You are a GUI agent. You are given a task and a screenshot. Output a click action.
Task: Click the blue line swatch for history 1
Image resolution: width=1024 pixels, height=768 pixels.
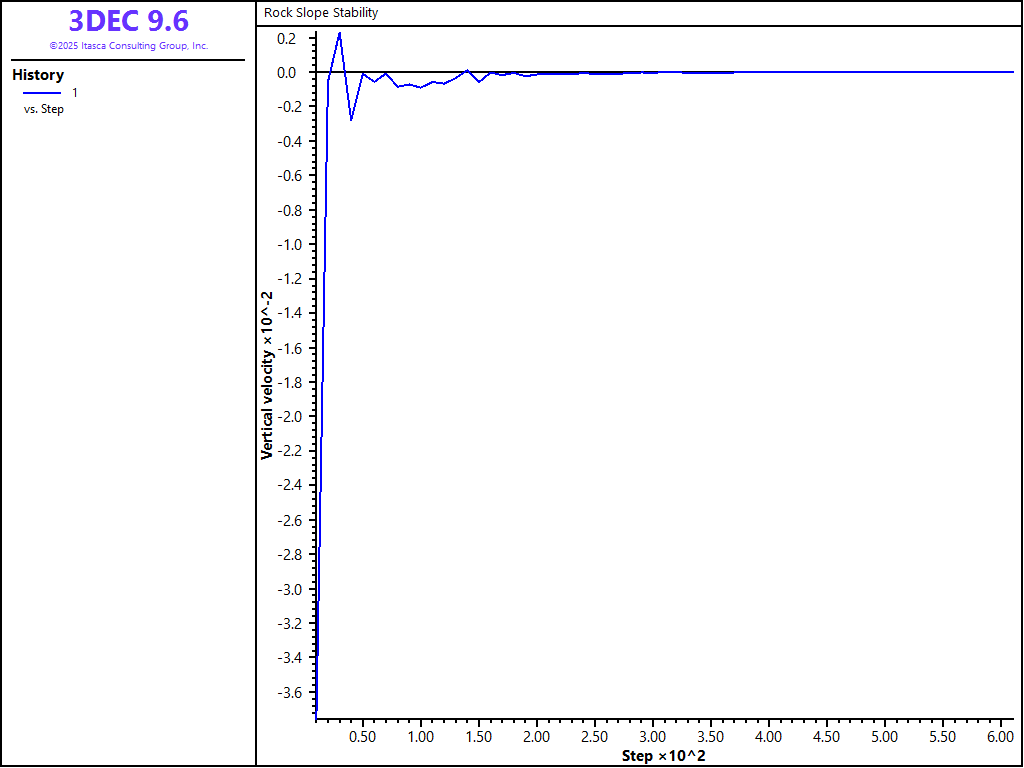(41, 92)
